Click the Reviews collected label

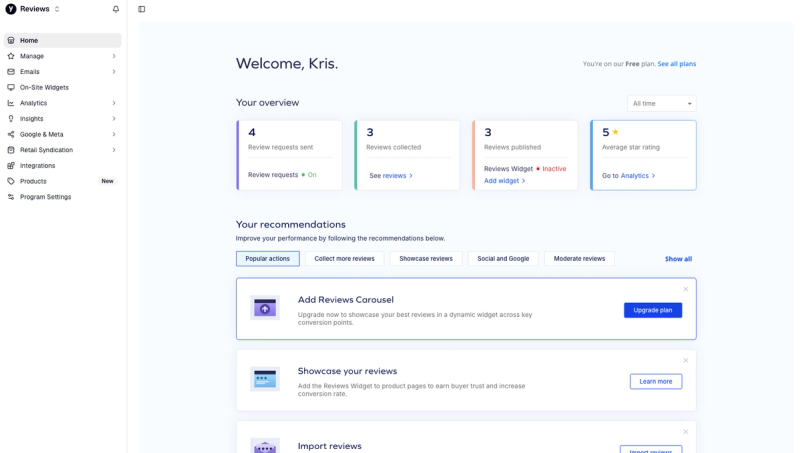[x=393, y=147]
